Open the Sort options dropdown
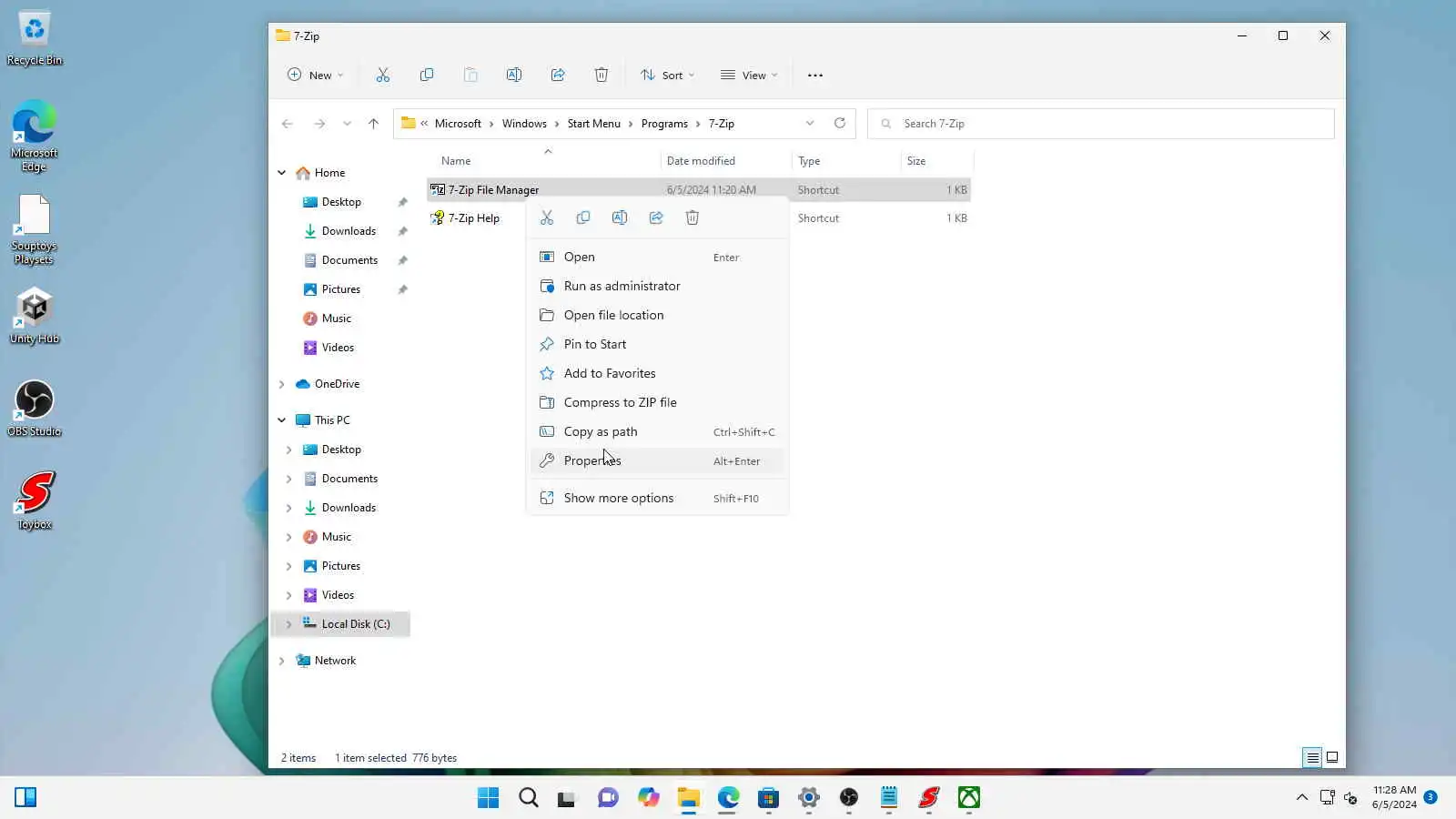The image size is (1456, 819). [x=667, y=76]
